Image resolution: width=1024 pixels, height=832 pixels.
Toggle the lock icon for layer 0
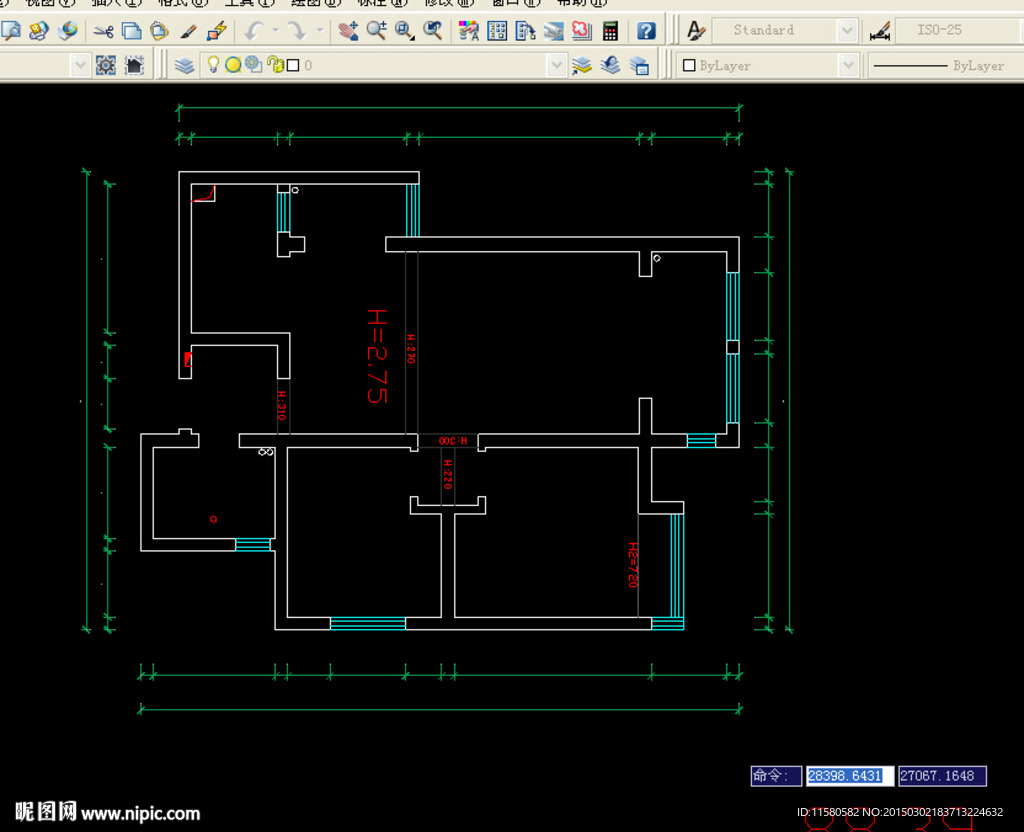[275, 66]
